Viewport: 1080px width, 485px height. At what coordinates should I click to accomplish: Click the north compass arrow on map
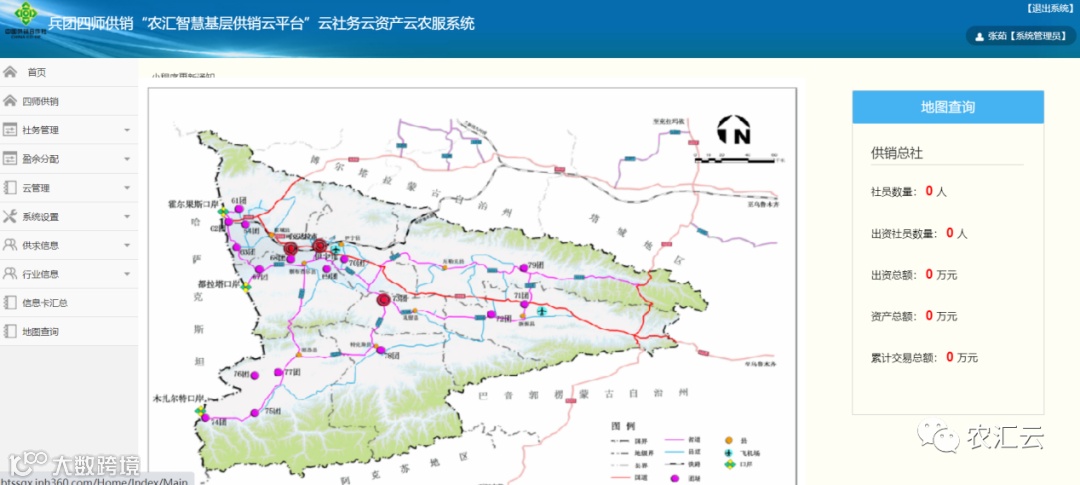click(x=734, y=130)
